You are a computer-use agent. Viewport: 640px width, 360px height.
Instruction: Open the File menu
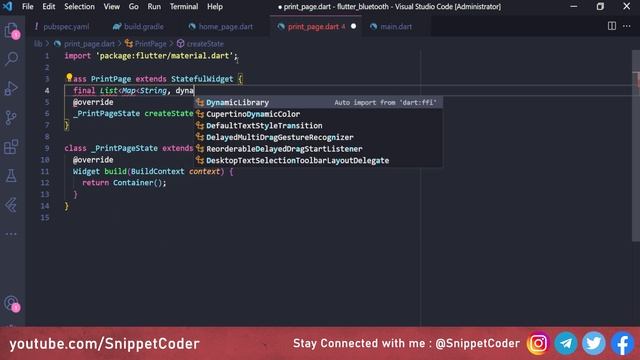tap(28, 7)
